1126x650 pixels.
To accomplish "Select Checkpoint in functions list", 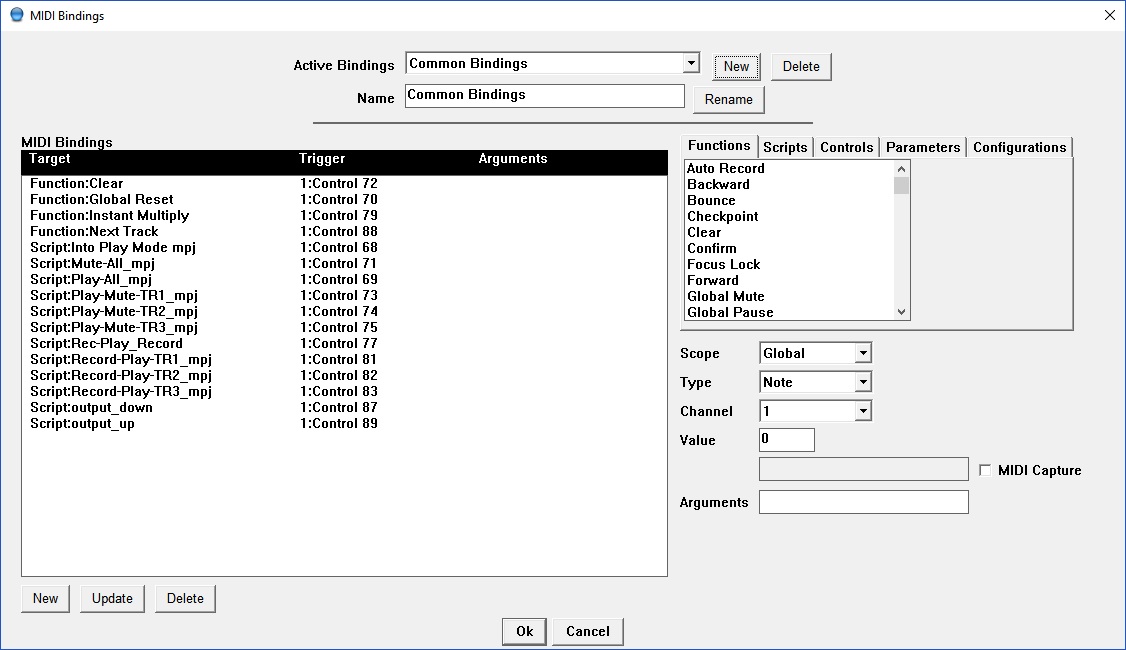I will click(x=789, y=216).
